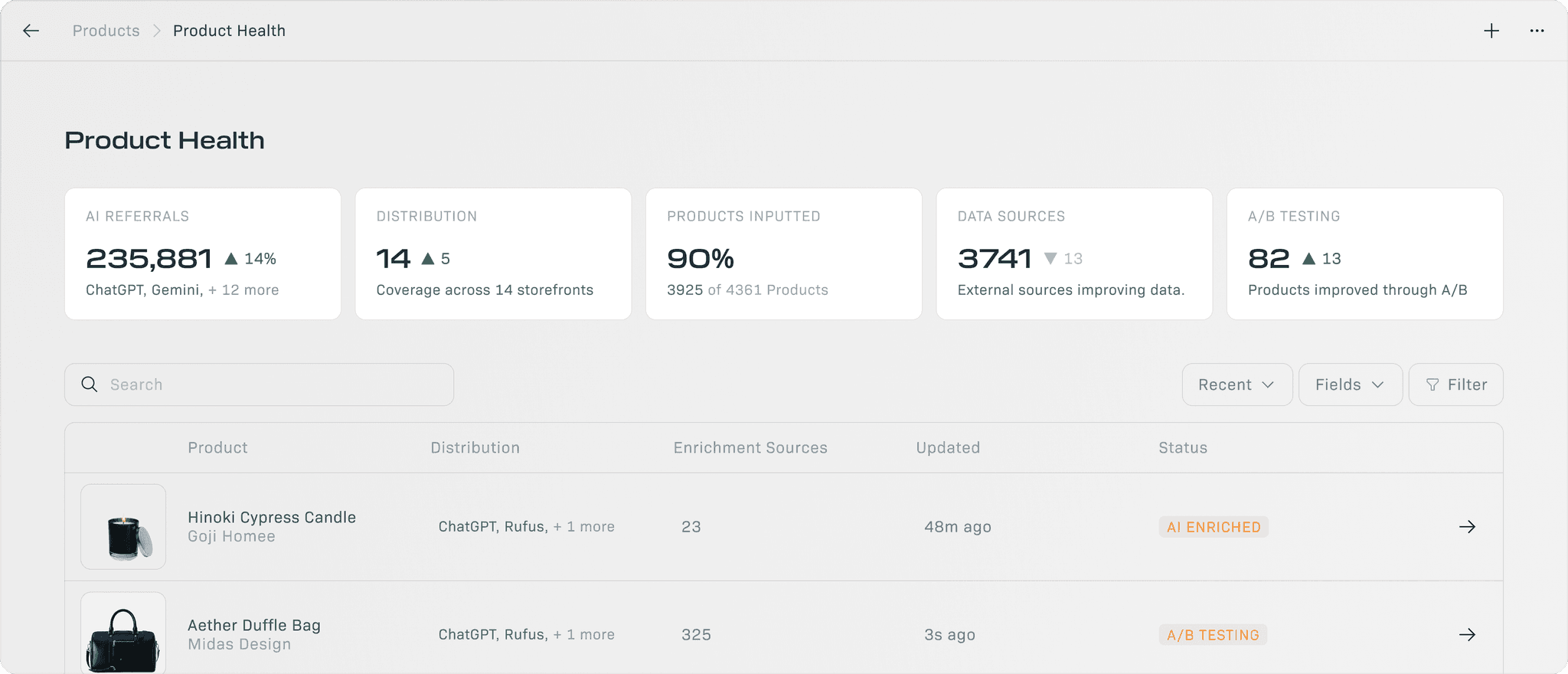Expand the Fields dropdown

(x=1350, y=384)
